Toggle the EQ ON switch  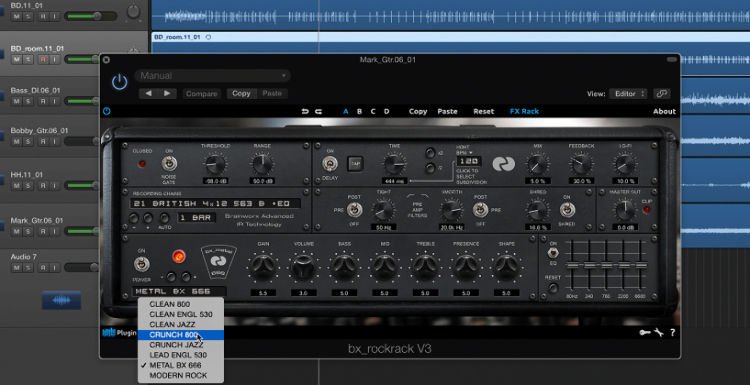(553, 253)
